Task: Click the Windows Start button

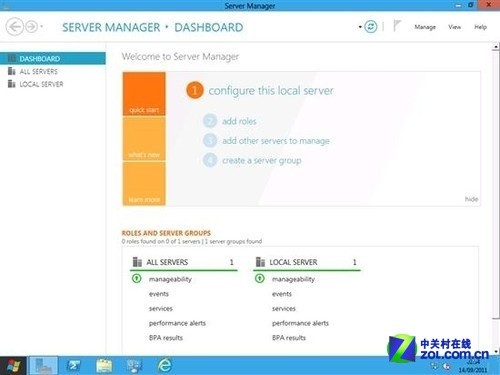Action: tap(13, 366)
